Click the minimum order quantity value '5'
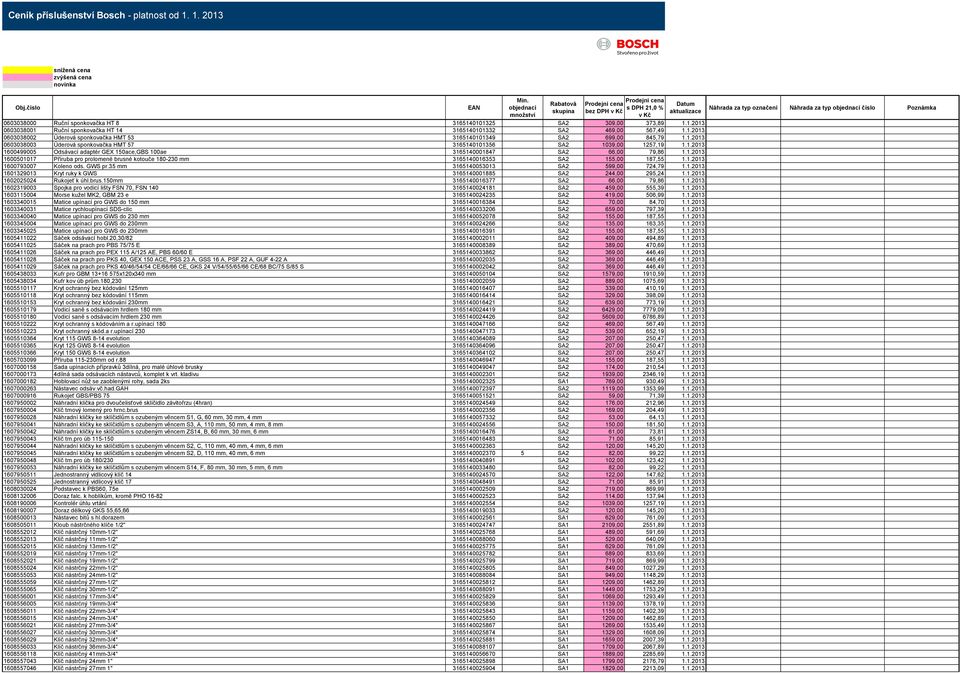This screenshot has width=960, height=673. (x=522, y=453)
